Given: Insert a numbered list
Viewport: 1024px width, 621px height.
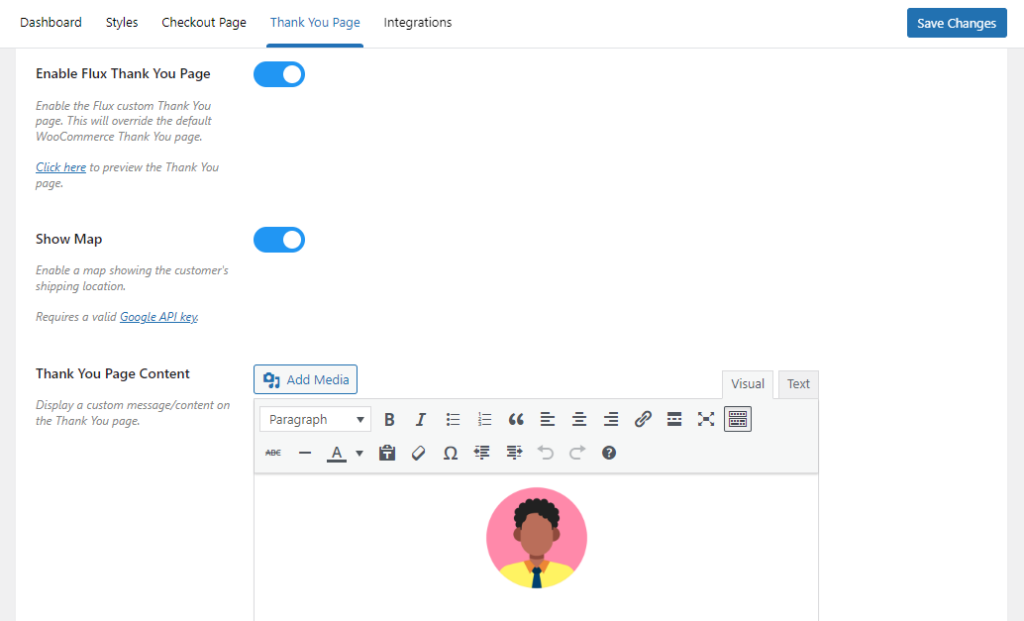Looking at the screenshot, I should [484, 419].
